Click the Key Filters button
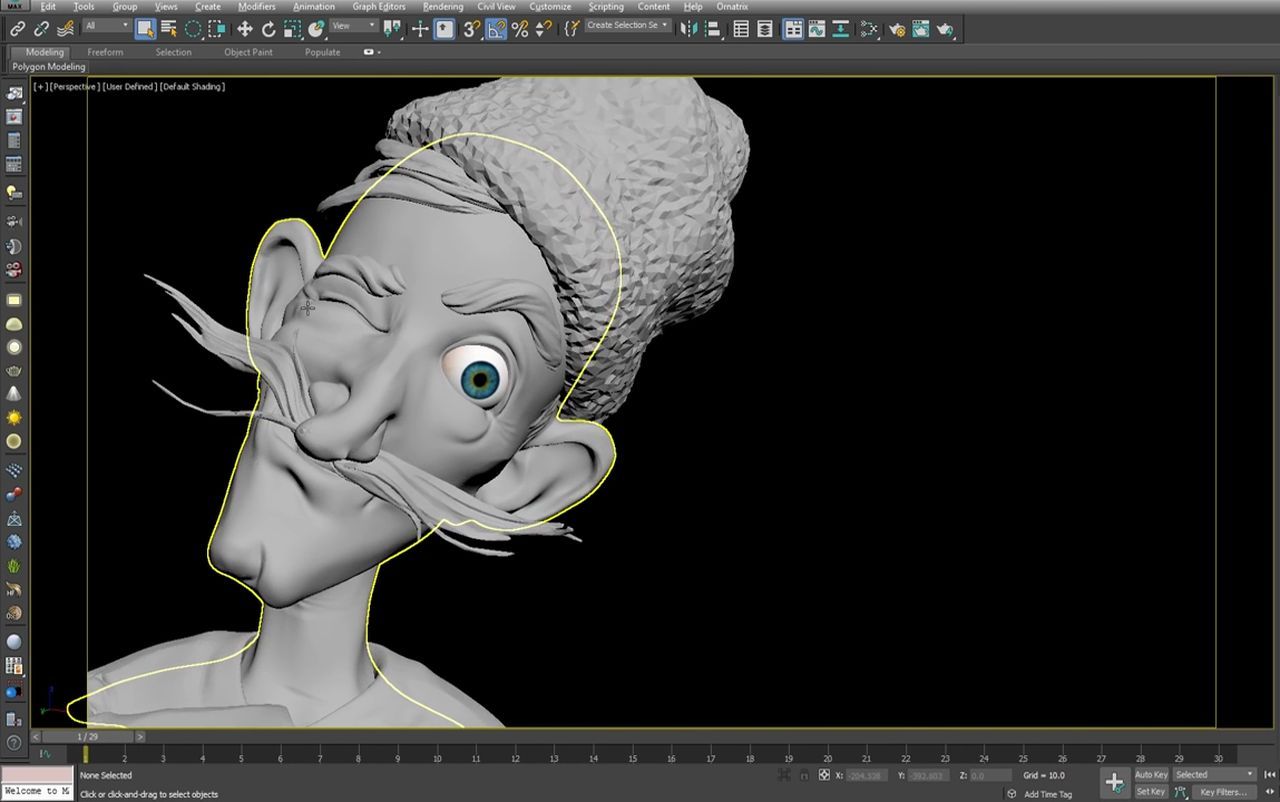 1225,792
